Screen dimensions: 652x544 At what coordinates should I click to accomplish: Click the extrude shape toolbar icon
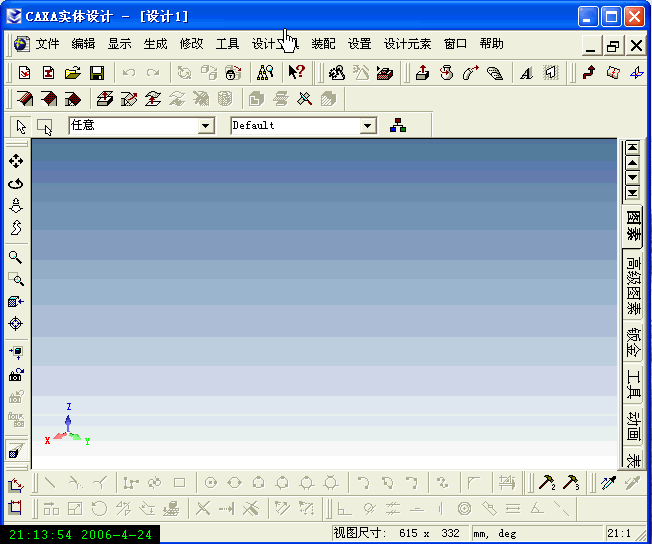click(422, 73)
